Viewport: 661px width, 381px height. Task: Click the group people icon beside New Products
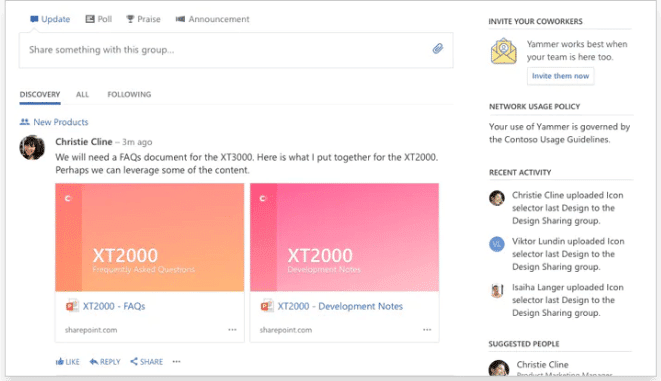(x=24, y=122)
